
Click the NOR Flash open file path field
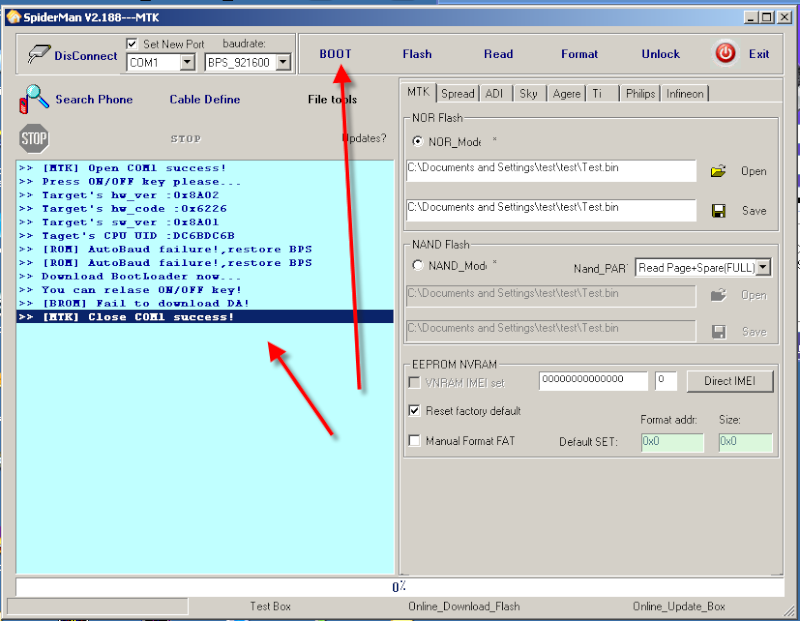[x=551, y=170]
